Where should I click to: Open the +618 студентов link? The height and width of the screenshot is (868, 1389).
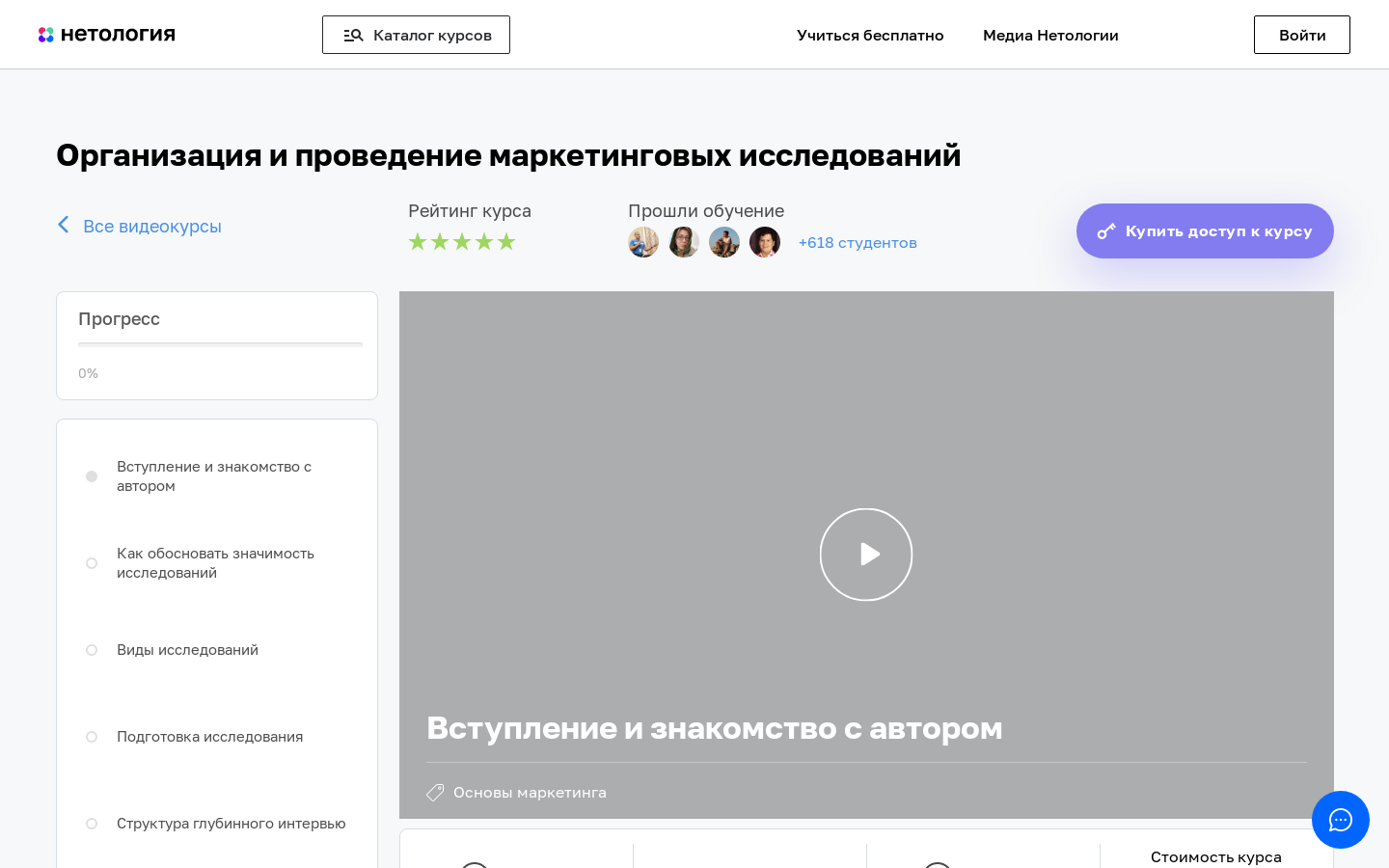point(858,243)
